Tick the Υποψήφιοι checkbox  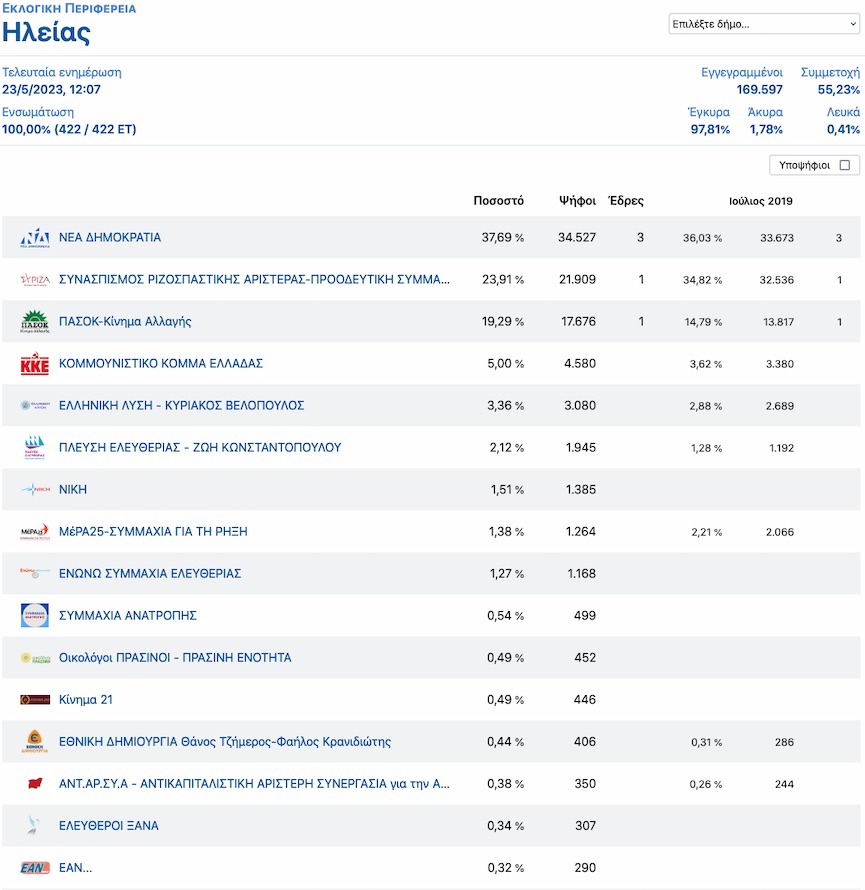pos(845,165)
